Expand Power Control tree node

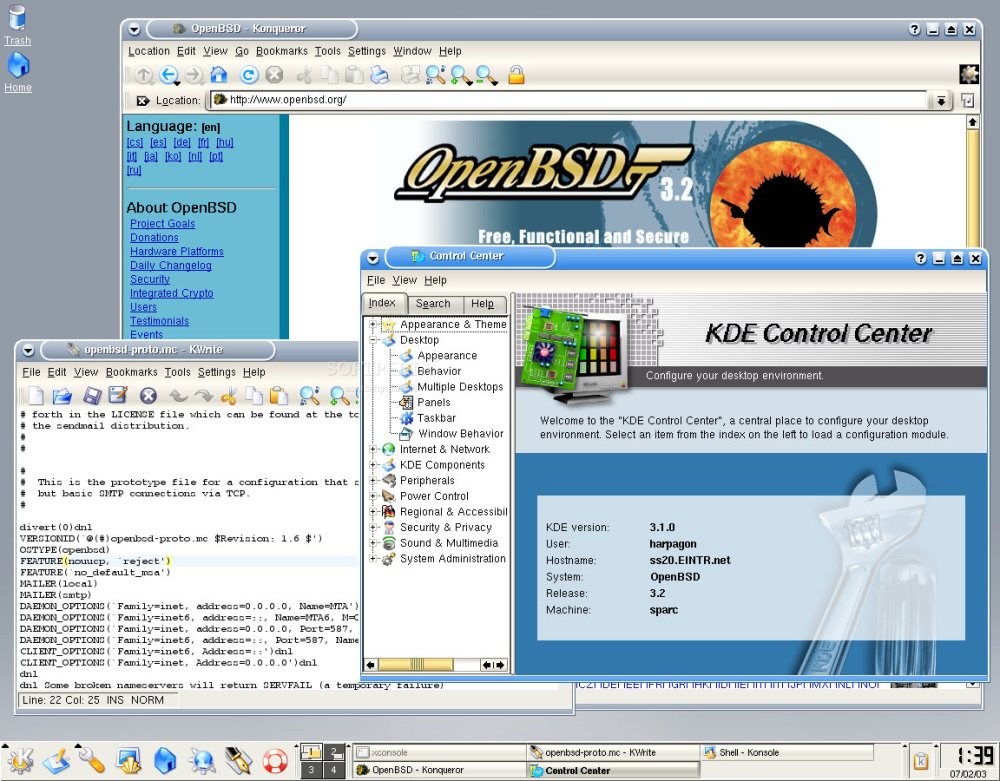373,496
